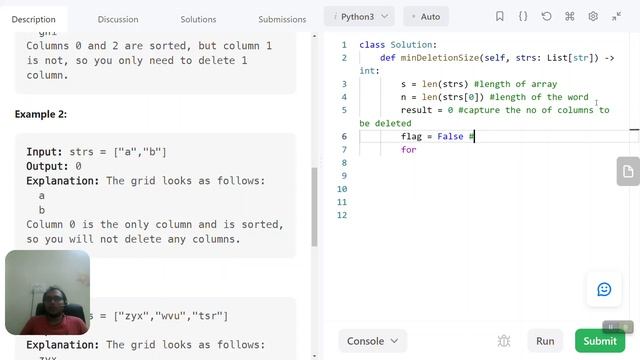This screenshot has width=640, height=360.
Task: Expand the Console panel
Action: click(x=372, y=341)
